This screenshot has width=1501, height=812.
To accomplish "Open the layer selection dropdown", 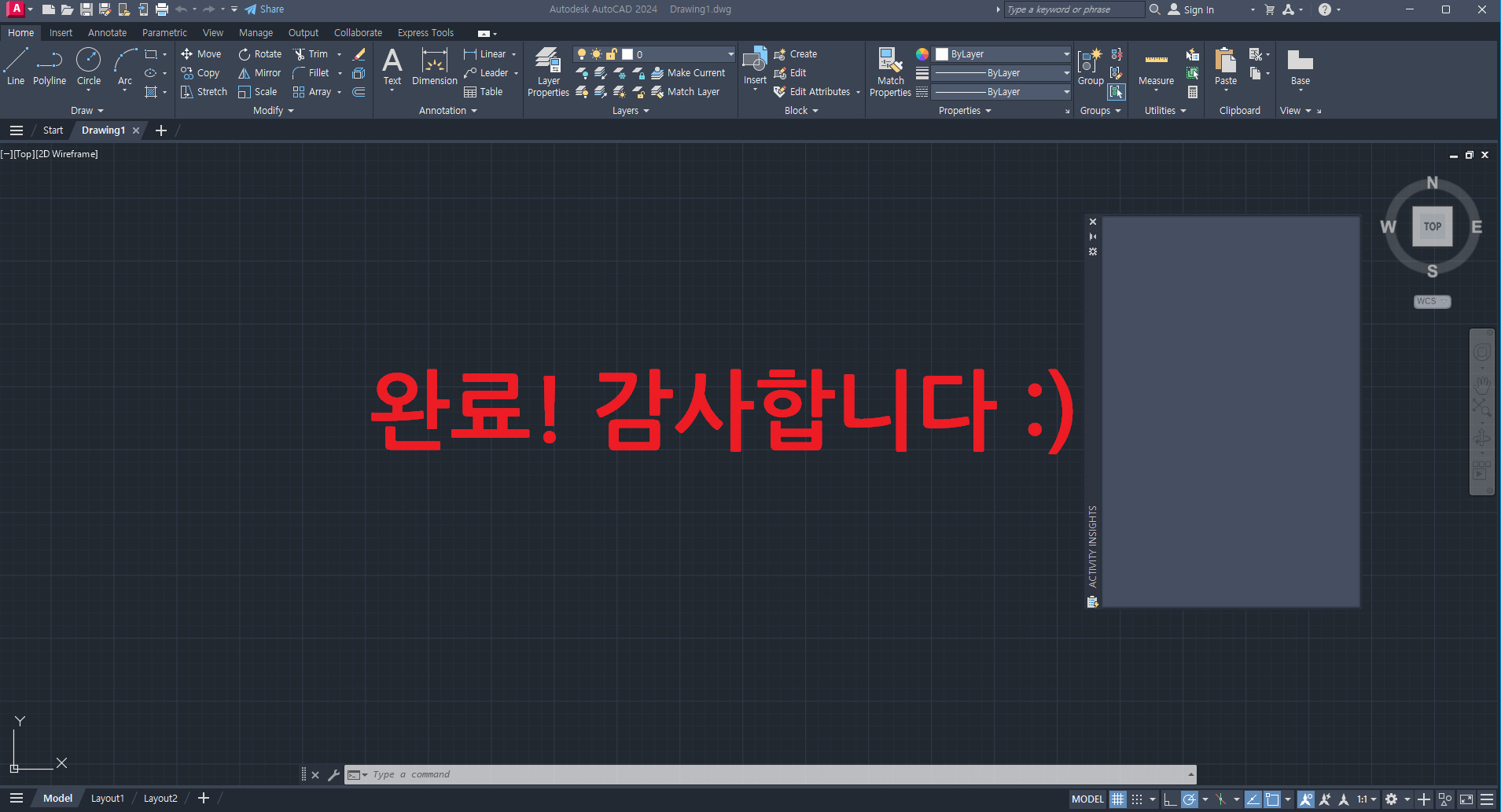I will tap(730, 53).
